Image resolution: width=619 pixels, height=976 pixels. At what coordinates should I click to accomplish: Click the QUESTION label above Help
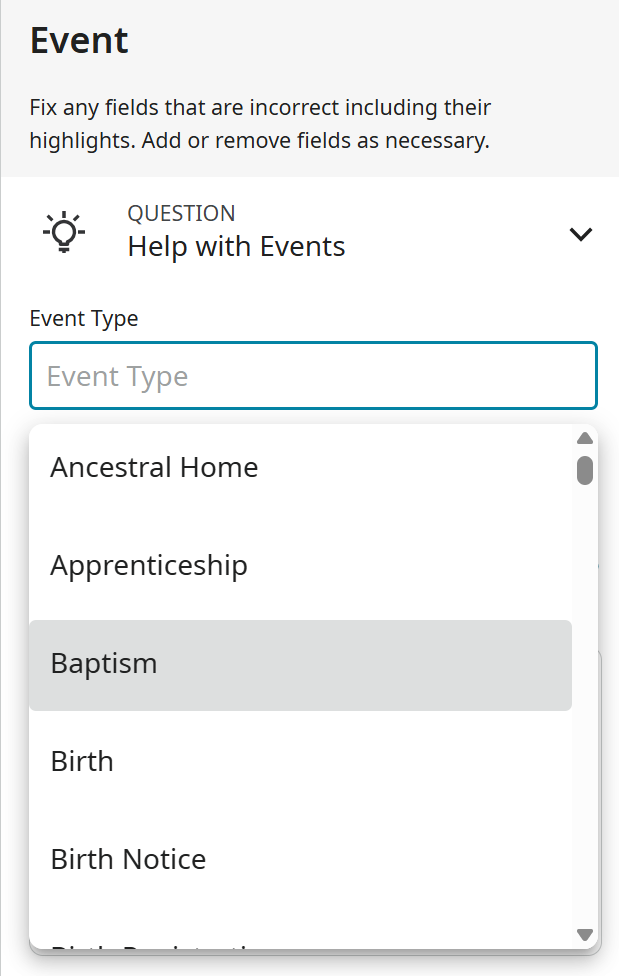(181, 213)
